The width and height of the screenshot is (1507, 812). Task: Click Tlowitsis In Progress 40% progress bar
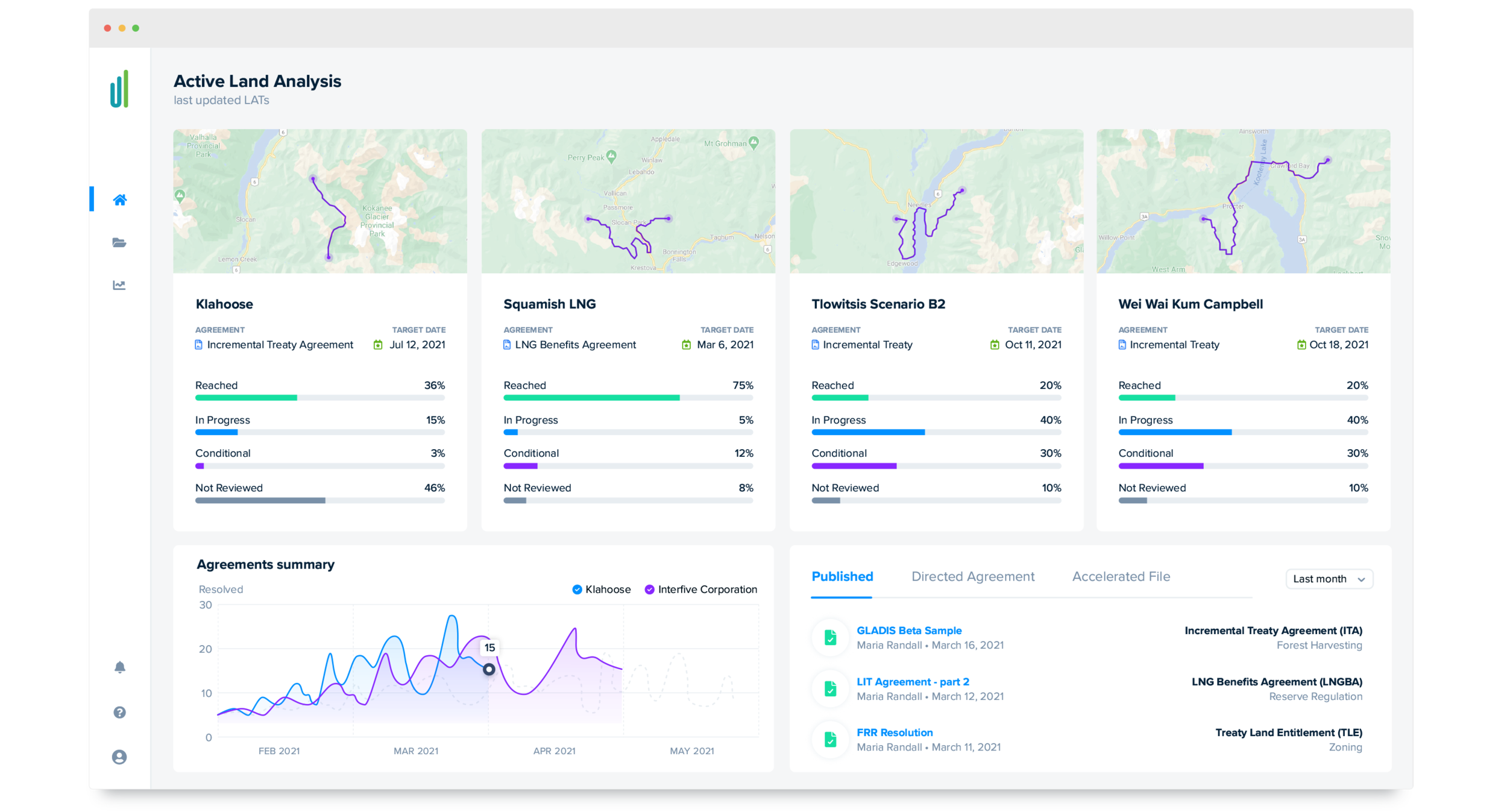(936, 432)
